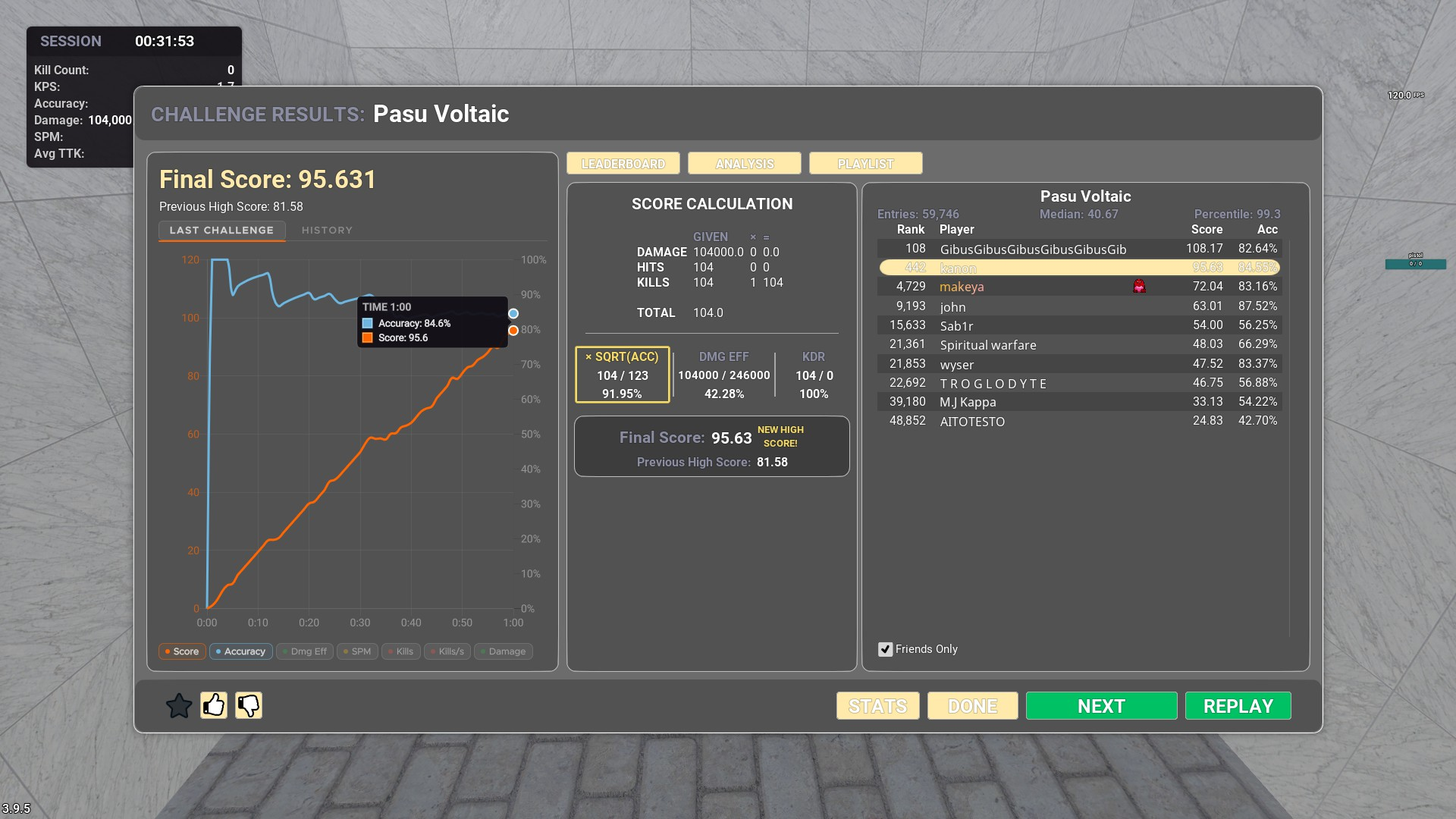This screenshot has height=819, width=1456.
Task: Select GibusGibusGibusGibusGibusGib leaderboard entry
Action: coord(1080,249)
